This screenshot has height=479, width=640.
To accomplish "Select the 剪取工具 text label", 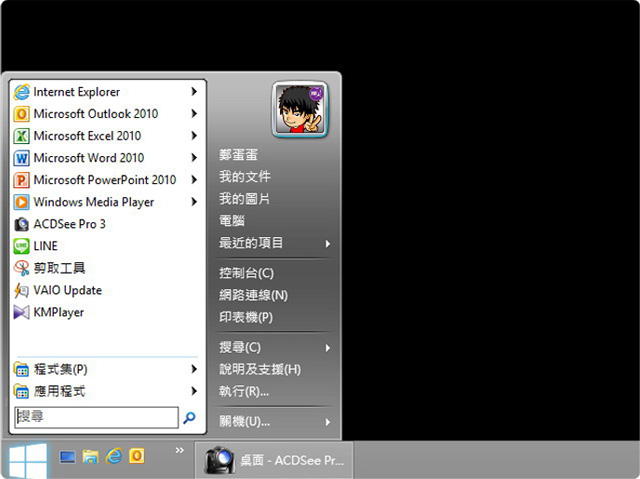I will point(60,268).
